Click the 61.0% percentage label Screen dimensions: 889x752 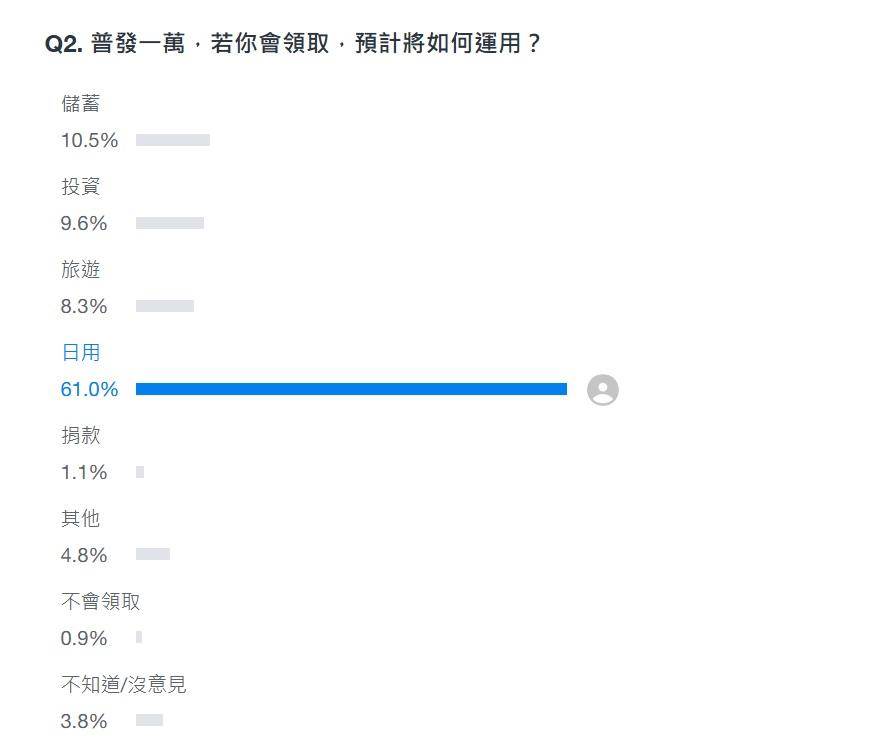[x=90, y=390]
